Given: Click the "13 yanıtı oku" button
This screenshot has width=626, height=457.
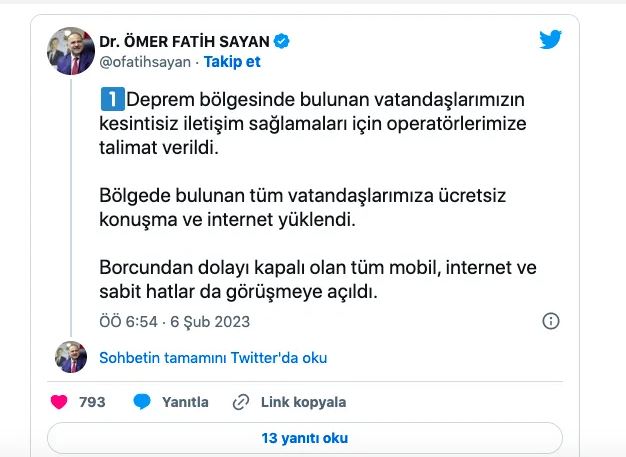Looking at the screenshot, I should [304, 438].
